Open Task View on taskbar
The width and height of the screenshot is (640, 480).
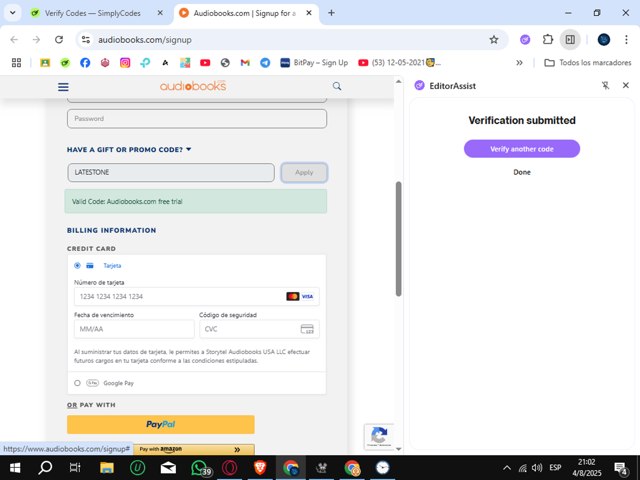pyautogui.click(x=75, y=468)
